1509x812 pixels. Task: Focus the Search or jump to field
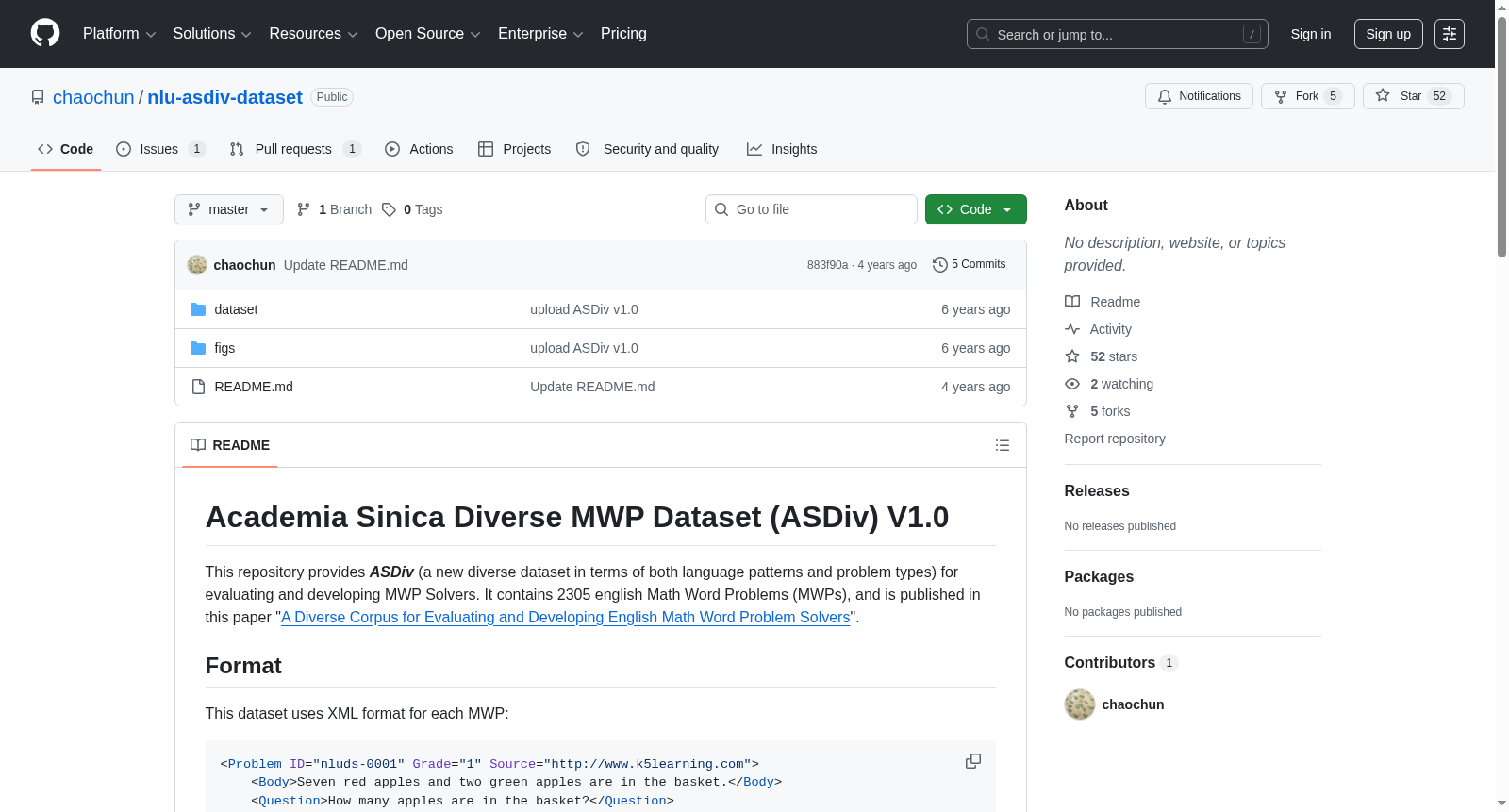point(1118,34)
